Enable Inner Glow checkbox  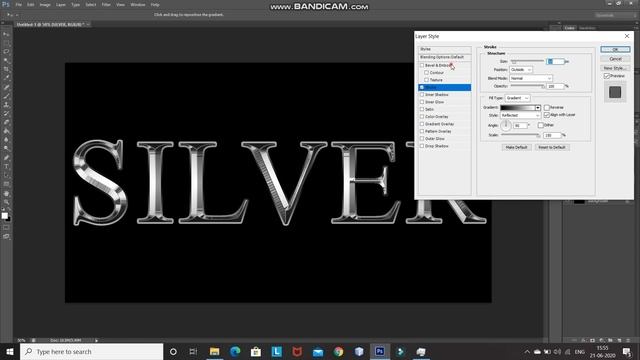pos(422,102)
